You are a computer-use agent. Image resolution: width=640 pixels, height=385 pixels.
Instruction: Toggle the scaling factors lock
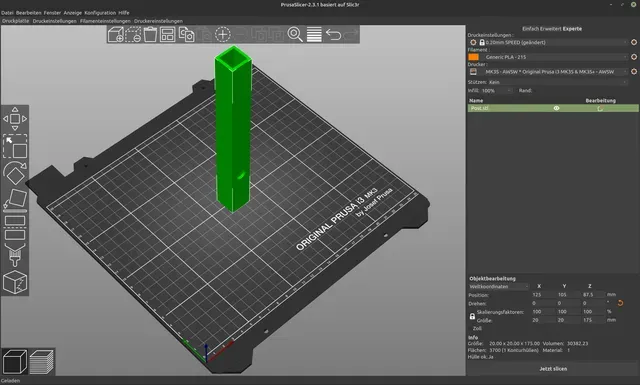tap(472, 316)
